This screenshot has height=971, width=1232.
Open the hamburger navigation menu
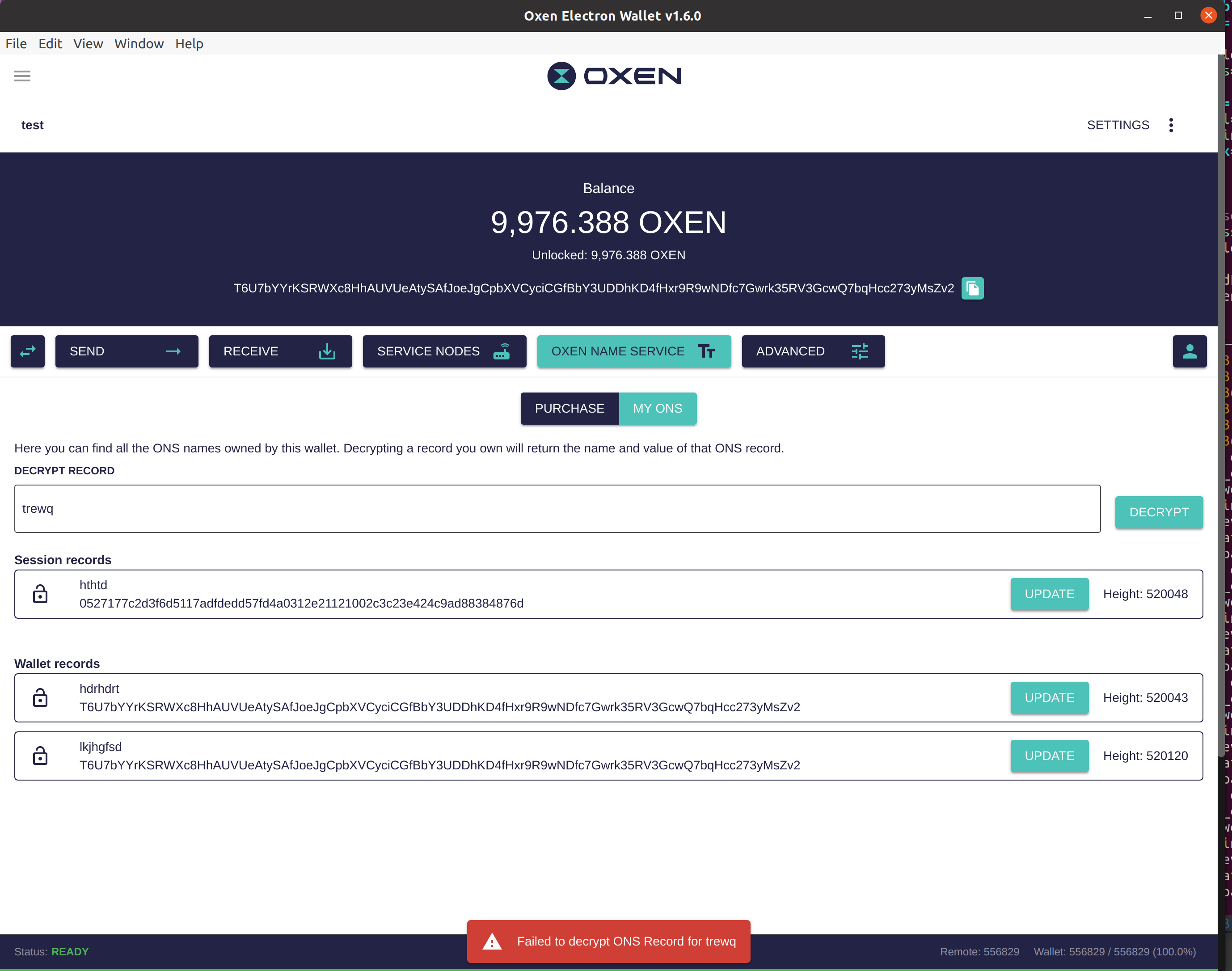[22, 76]
